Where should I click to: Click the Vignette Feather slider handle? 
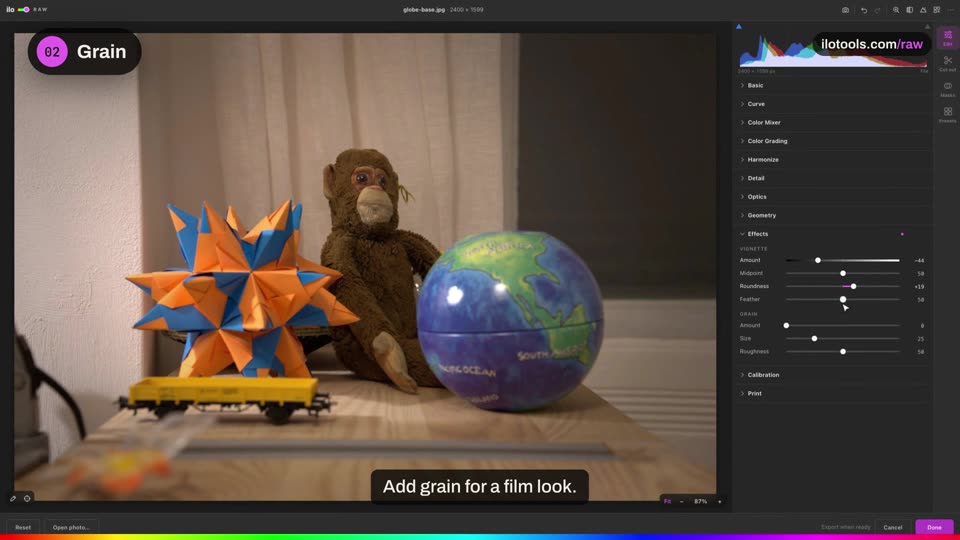843,299
